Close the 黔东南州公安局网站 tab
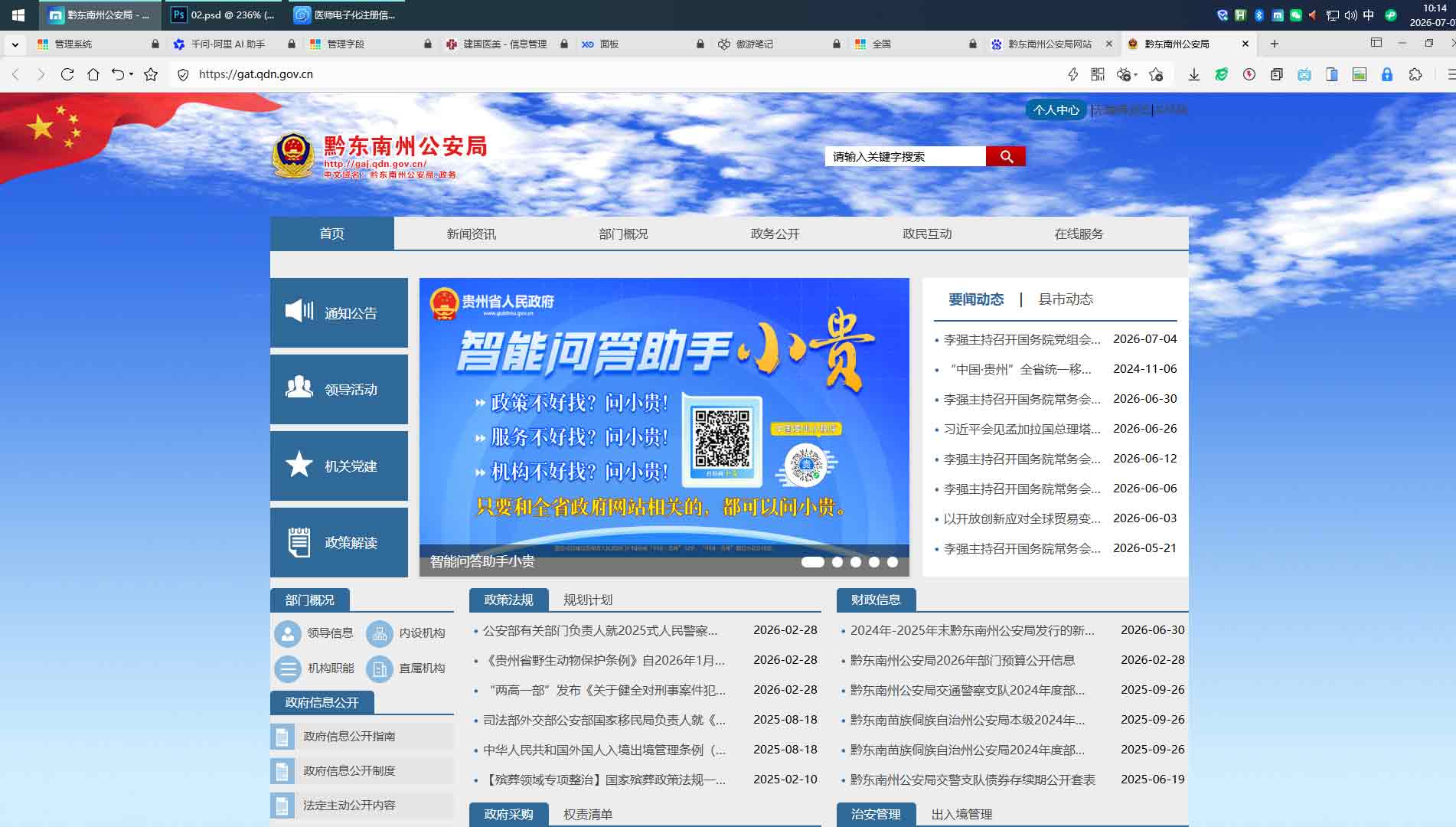Screen dimensions: 1456x827 click(1109, 44)
